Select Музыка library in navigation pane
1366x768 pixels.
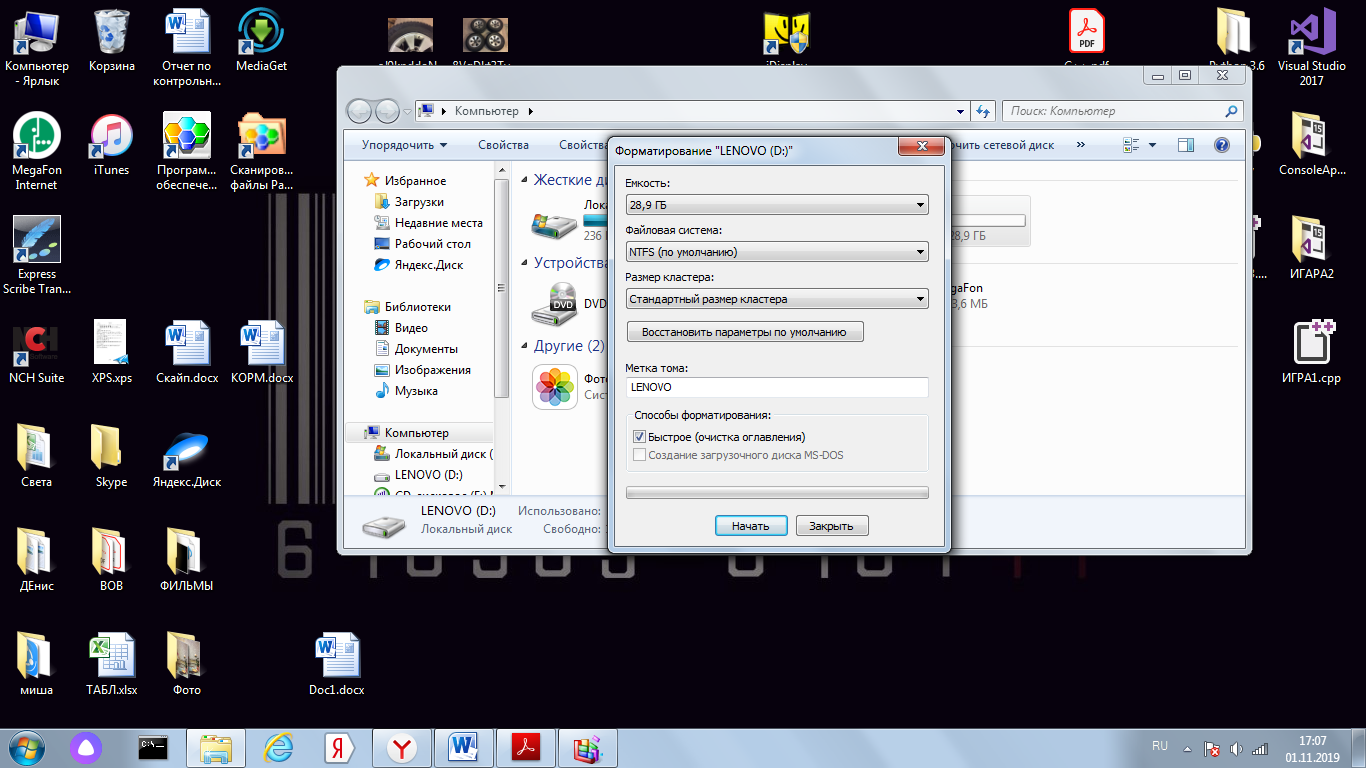coord(417,391)
